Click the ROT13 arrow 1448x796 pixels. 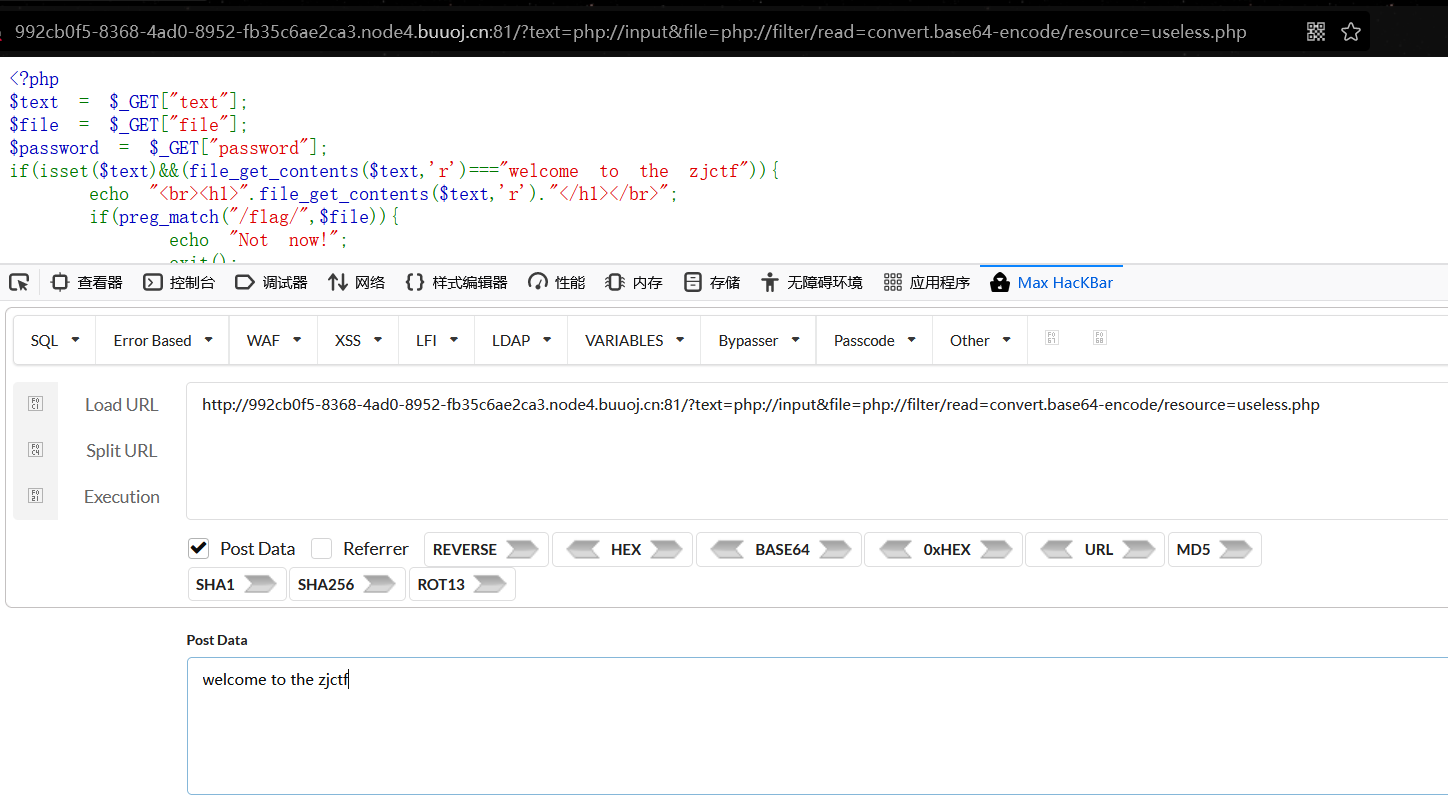(x=490, y=584)
